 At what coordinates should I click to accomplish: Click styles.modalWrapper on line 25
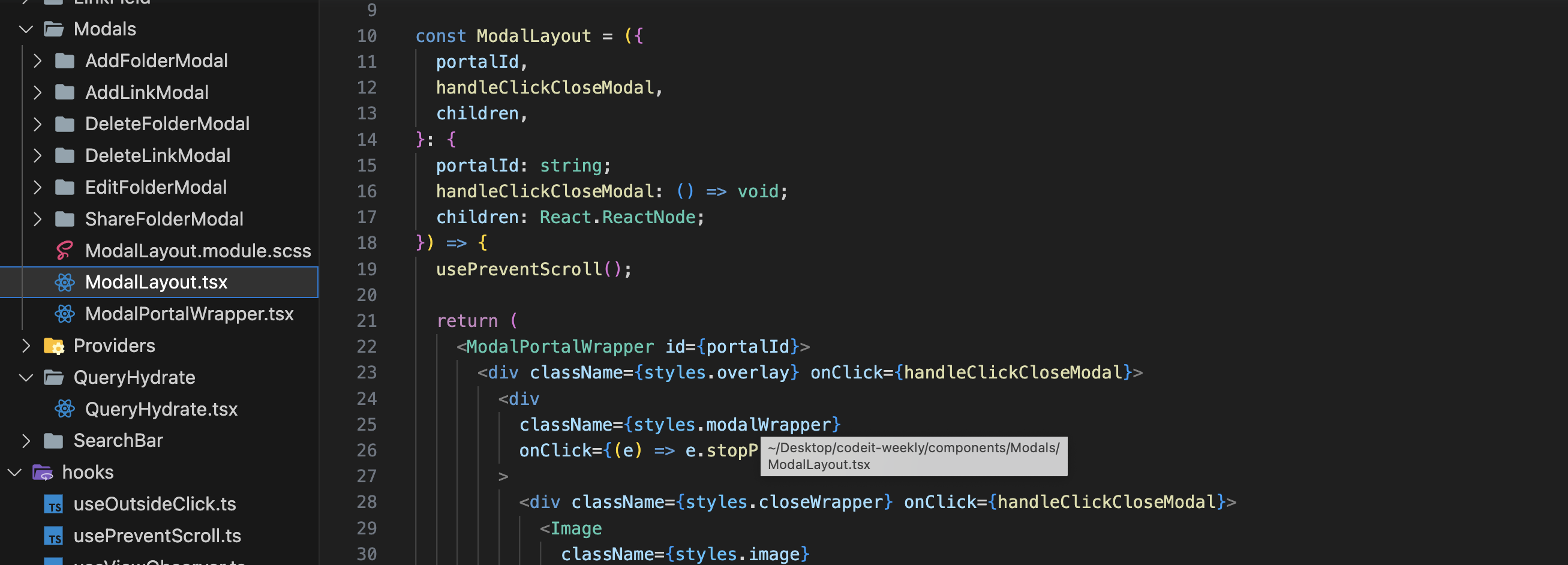(x=732, y=425)
